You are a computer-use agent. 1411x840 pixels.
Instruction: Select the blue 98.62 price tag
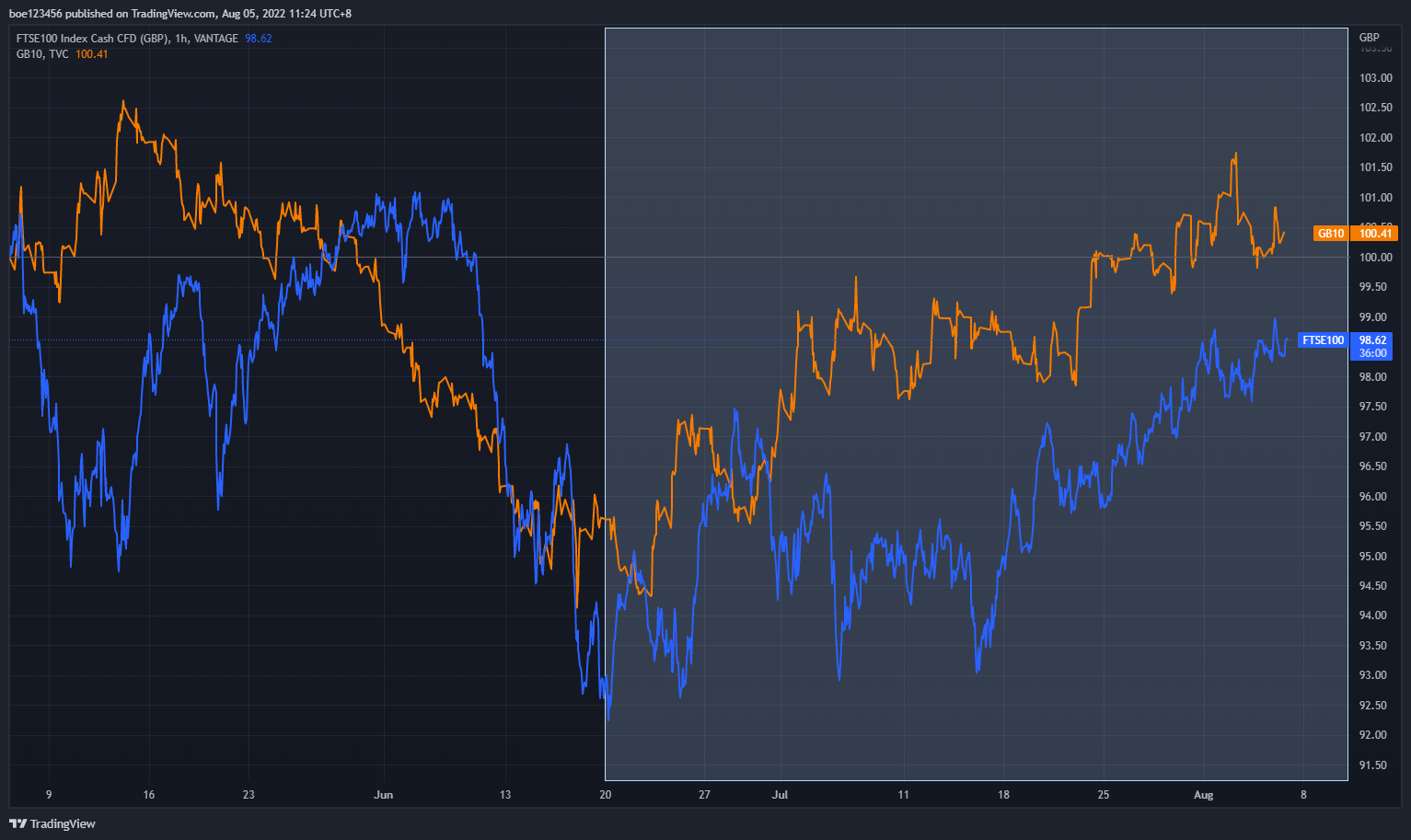[x=1373, y=339]
